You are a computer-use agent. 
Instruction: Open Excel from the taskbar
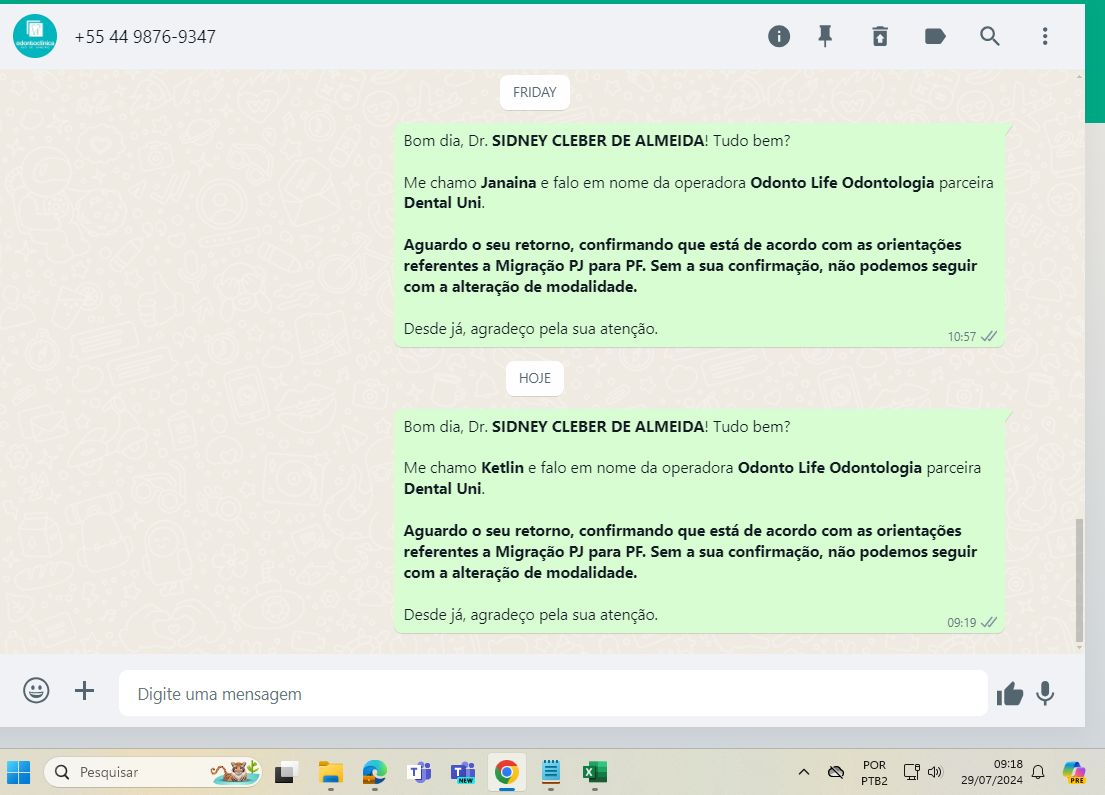(x=595, y=772)
